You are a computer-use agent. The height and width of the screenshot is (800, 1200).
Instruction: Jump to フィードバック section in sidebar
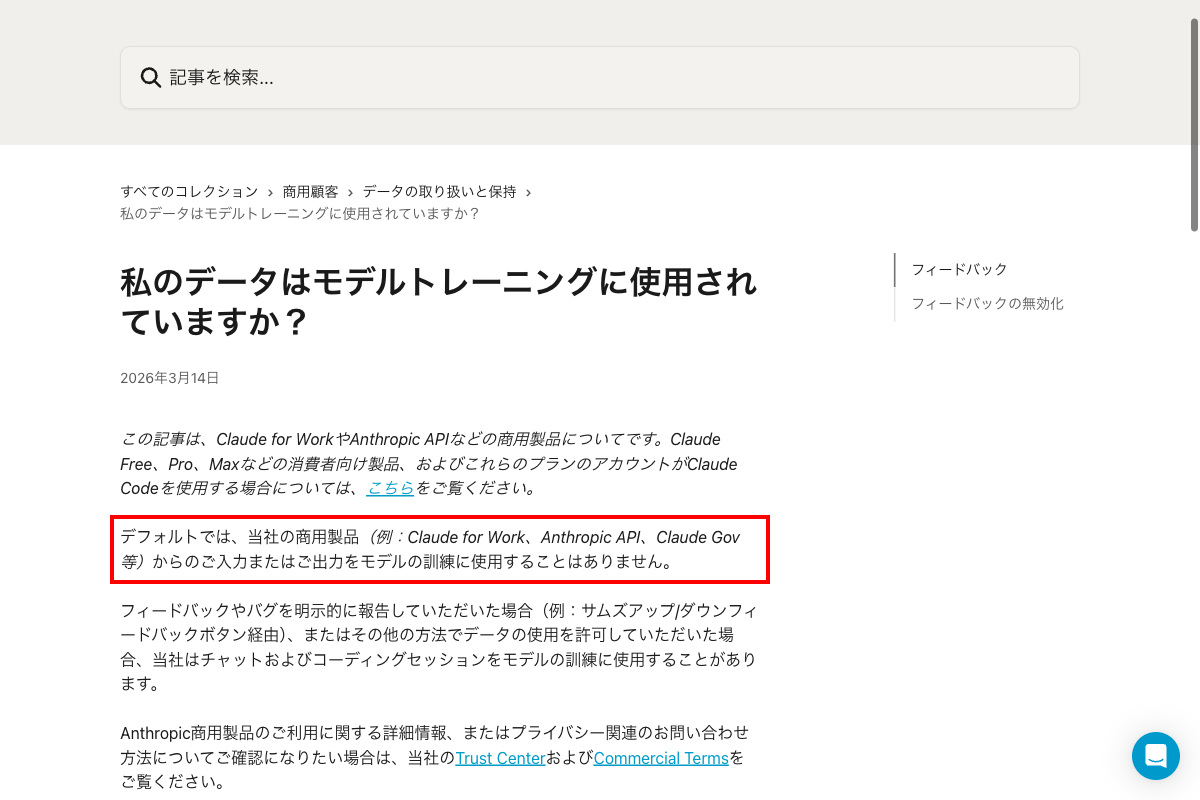tap(959, 269)
